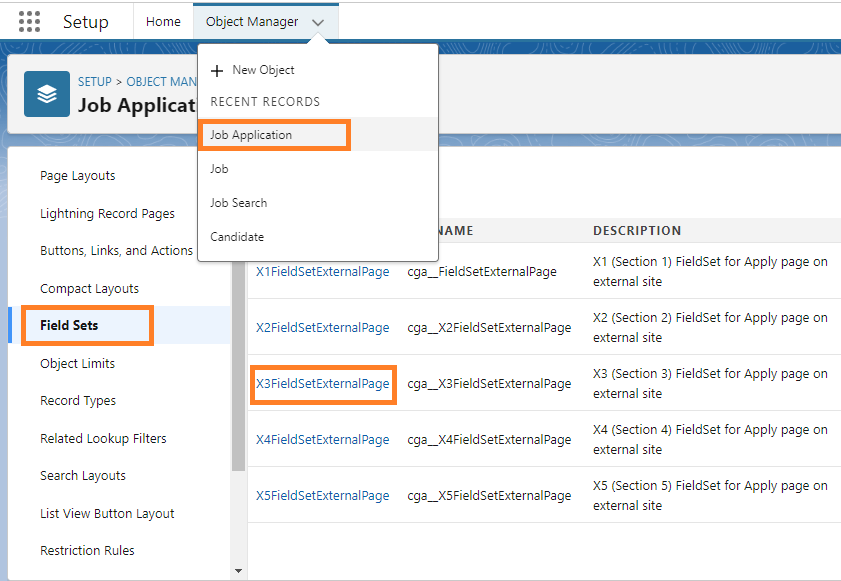
Task: Open the X1FieldSetExternalPage field set
Action: (322, 271)
